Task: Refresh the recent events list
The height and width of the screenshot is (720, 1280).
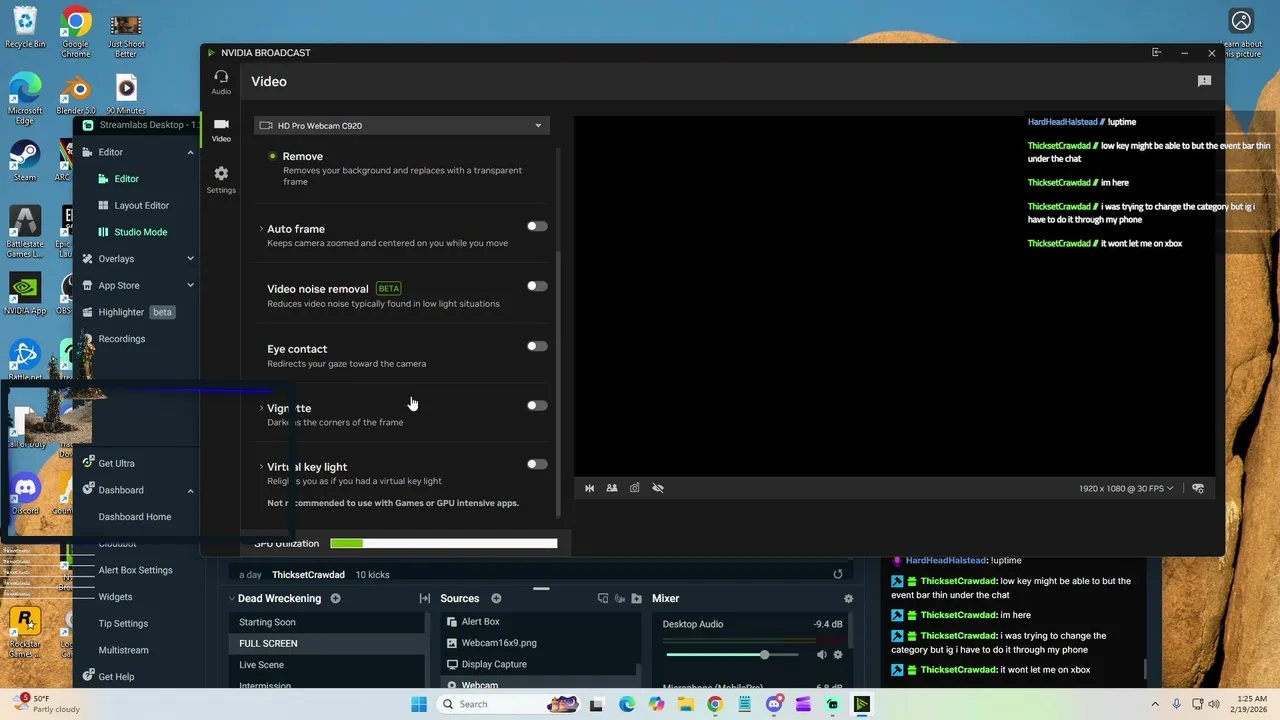Action: tap(838, 574)
